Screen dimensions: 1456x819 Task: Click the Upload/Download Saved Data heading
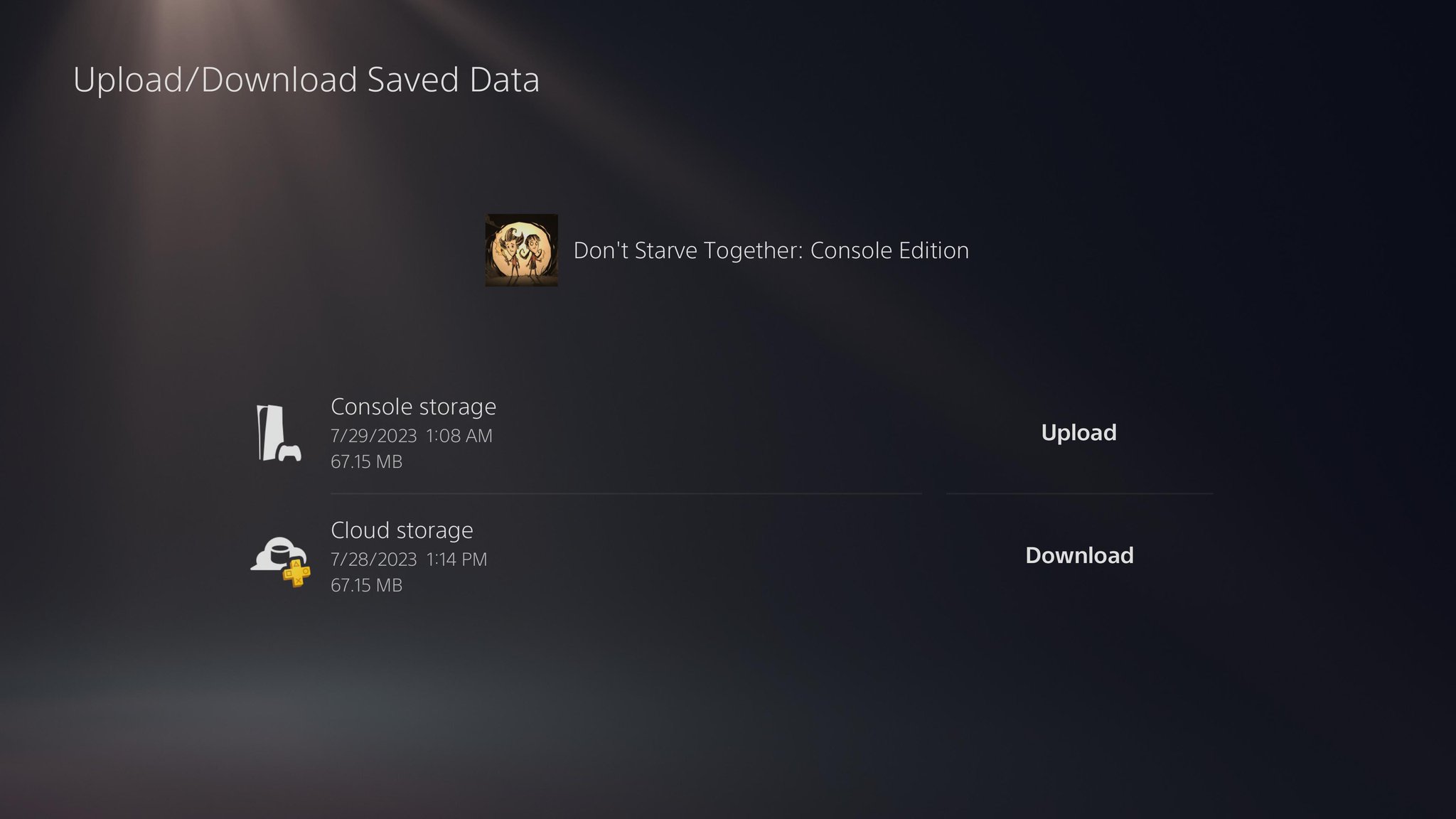coord(306,80)
